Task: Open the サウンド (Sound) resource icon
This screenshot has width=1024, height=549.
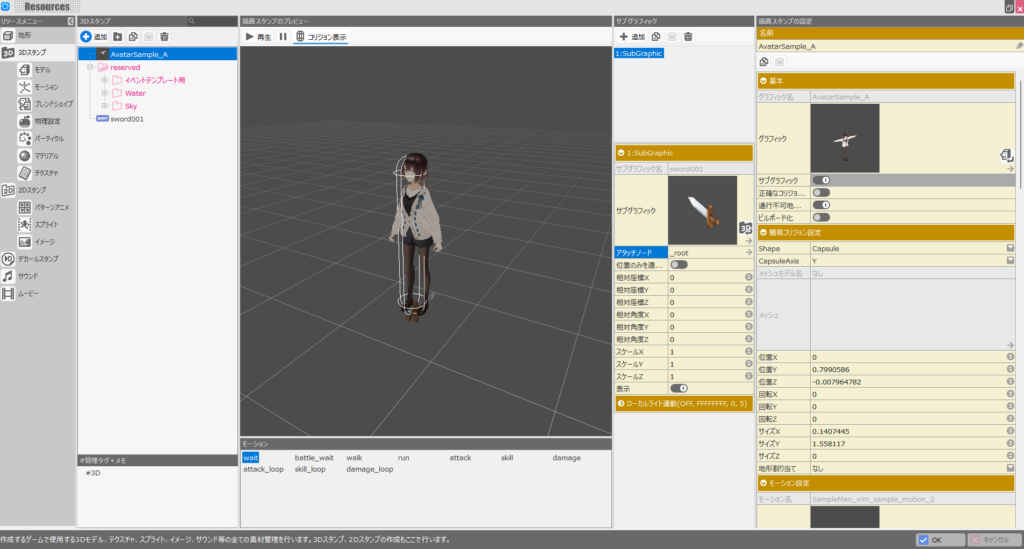Action: coord(8,276)
